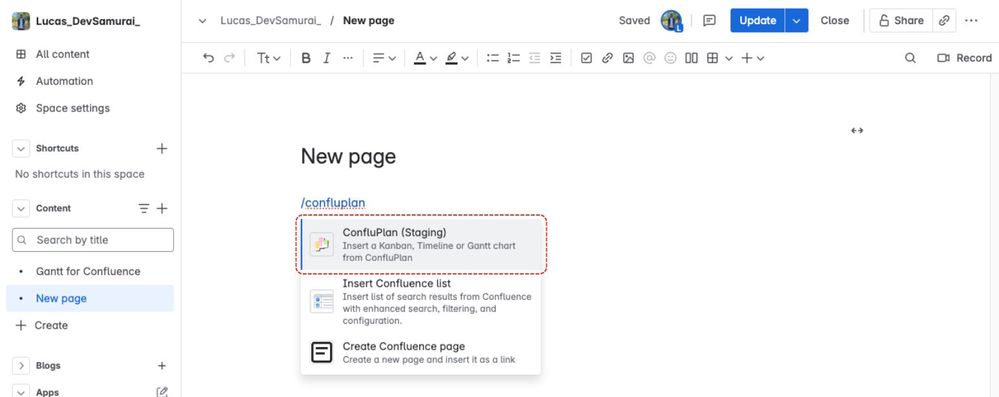This screenshot has width=999, height=397.
Task: Insert image or file from toolbar
Action: (628, 58)
